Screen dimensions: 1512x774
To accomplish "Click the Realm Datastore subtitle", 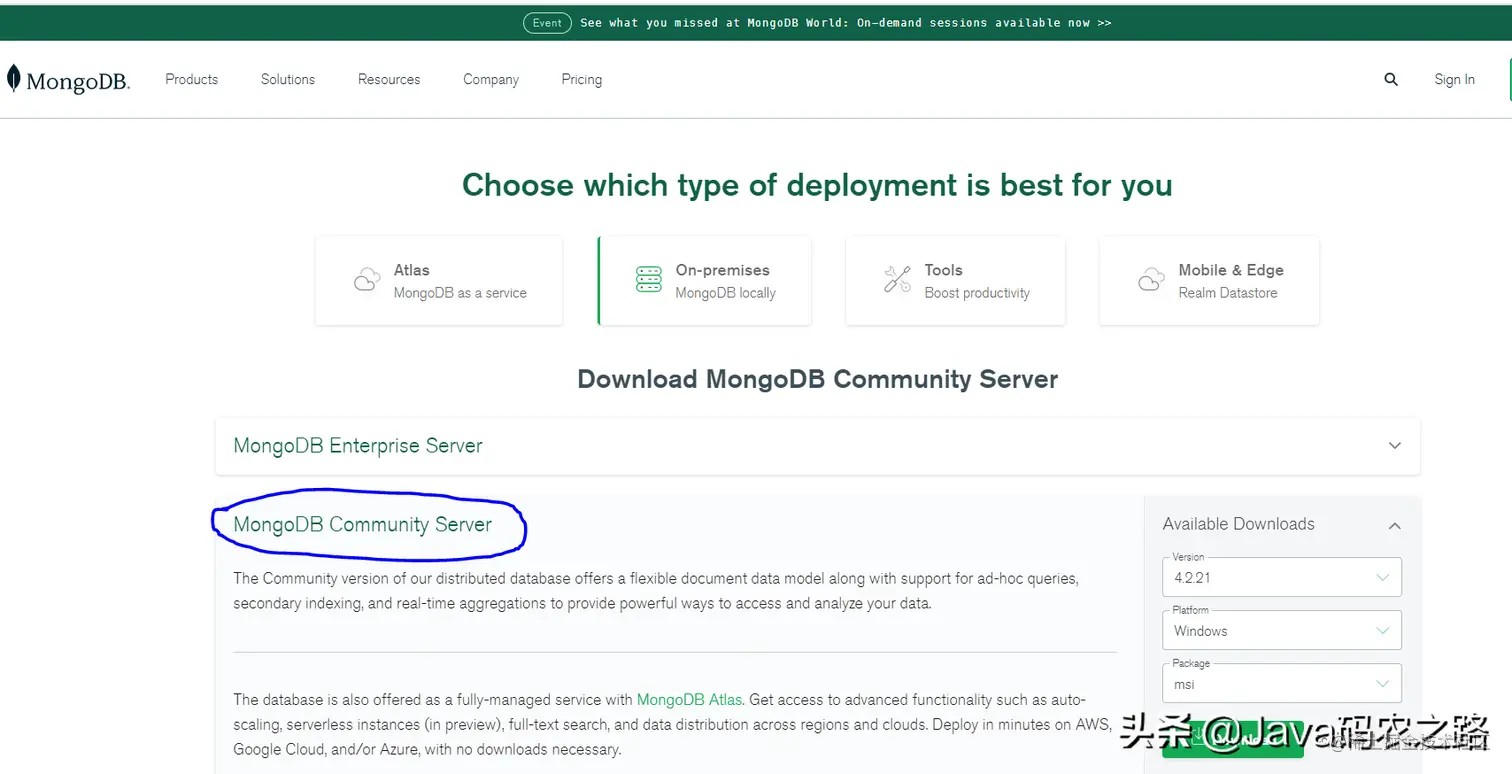I will [1228, 293].
